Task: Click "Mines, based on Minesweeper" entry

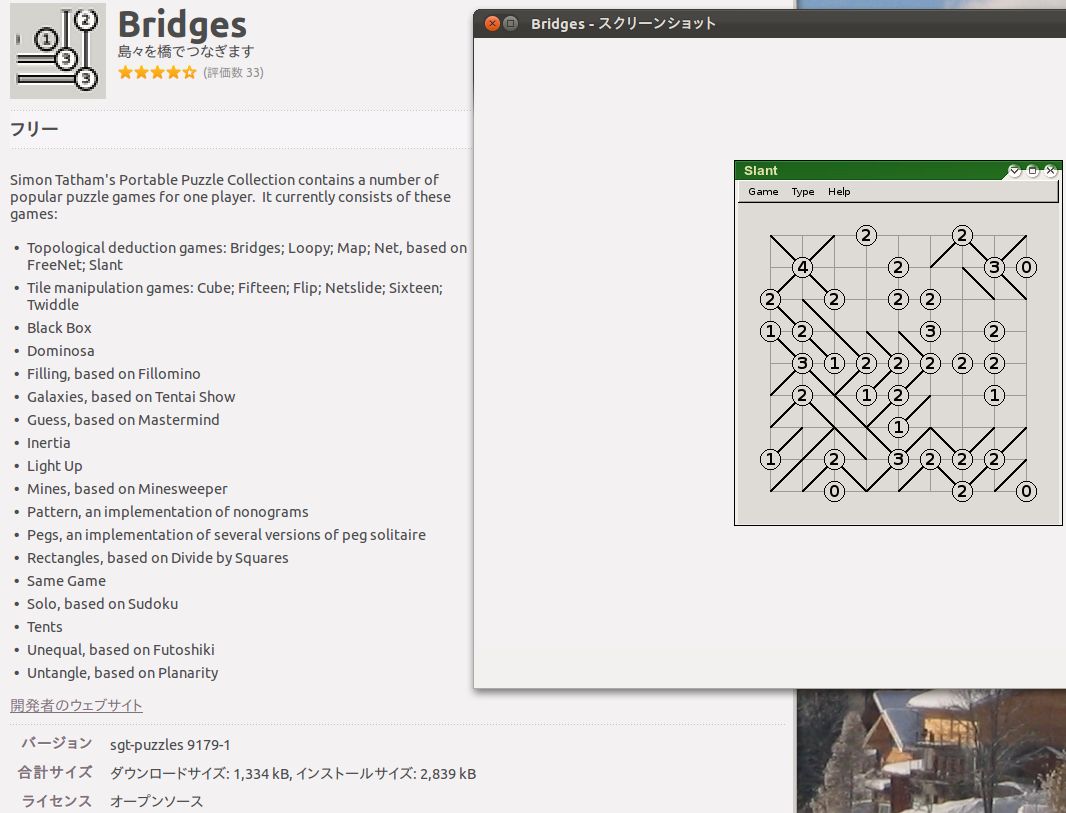Action: point(127,489)
